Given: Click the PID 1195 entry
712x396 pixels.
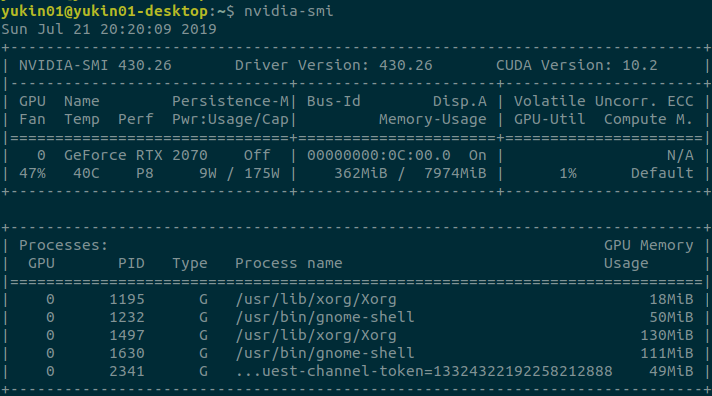Looking at the screenshot, I should (x=127, y=299).
